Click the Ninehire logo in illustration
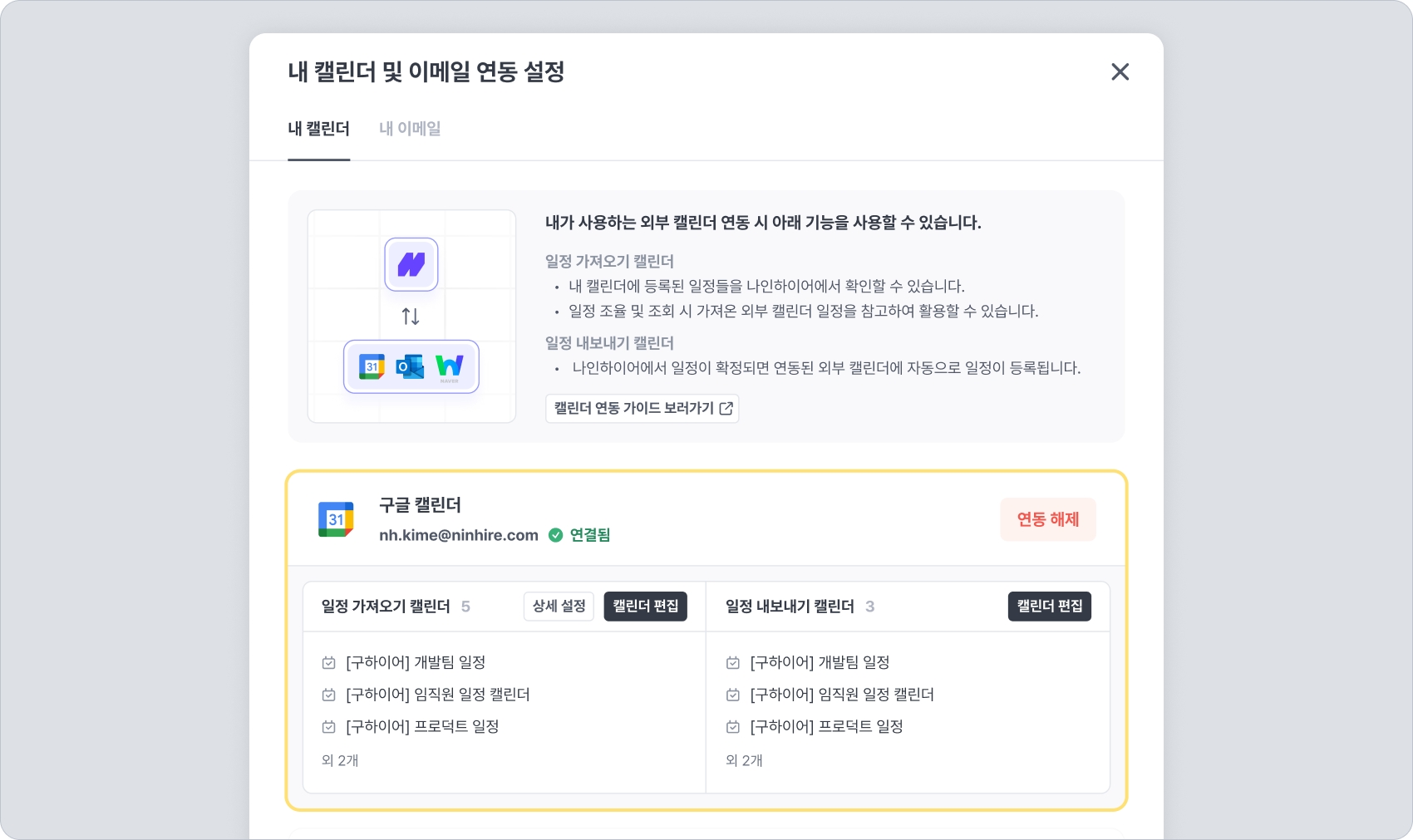The width and height of the screenshot is (1413, 840). tap(411, 264)
